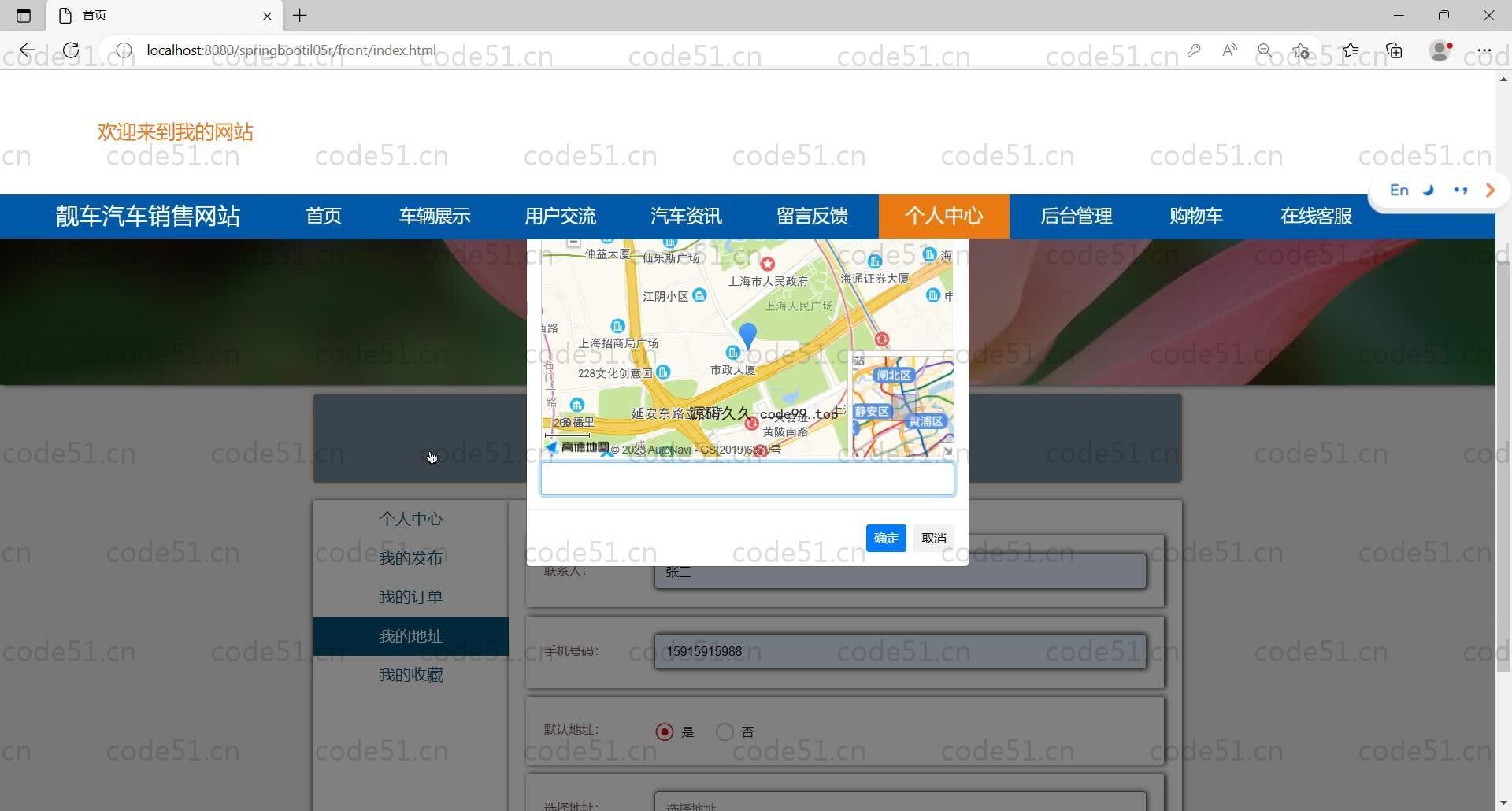Click the overview mini map thumbnail
1512x811 pixels.
coord(902,405)
